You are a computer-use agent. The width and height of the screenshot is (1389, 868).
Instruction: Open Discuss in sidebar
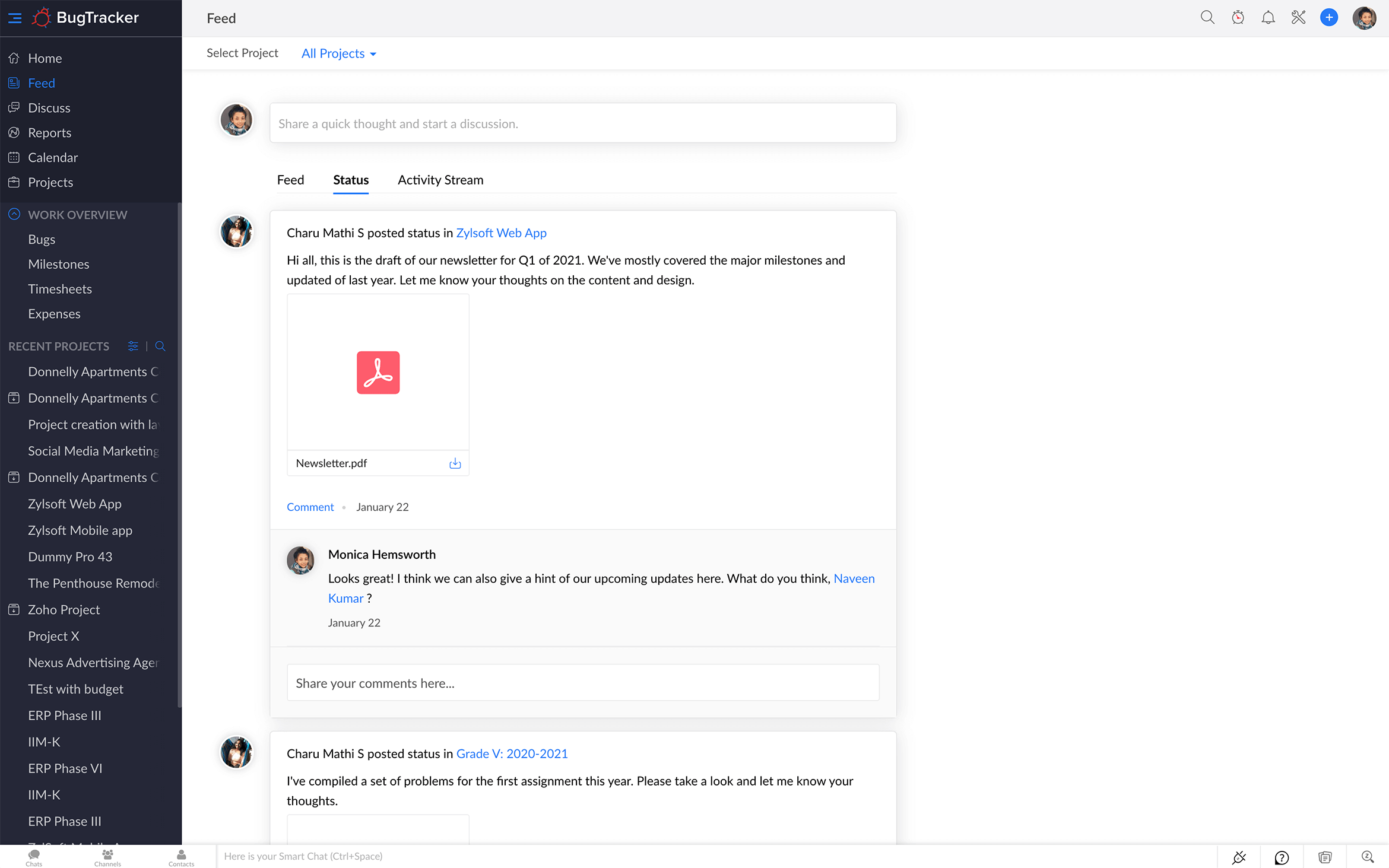[x=49, y=108]
